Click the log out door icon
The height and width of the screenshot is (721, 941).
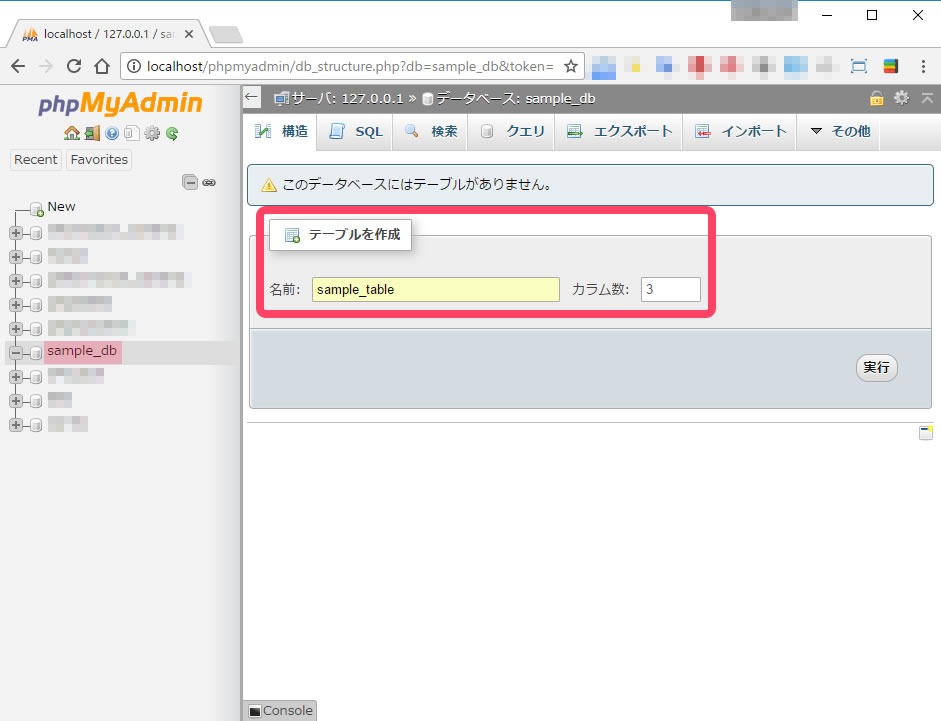click(92, 133)
